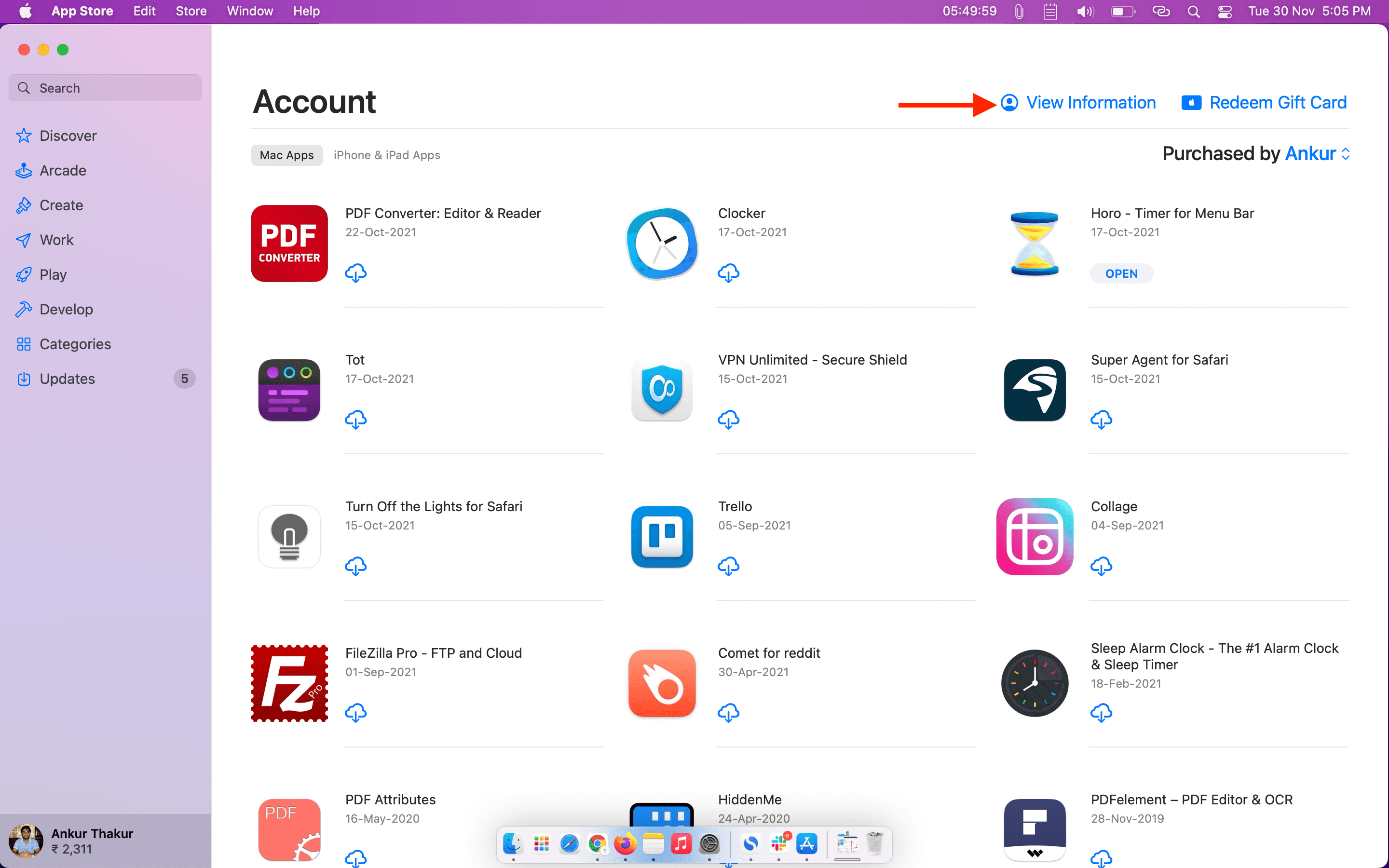Open the Edit menu
This screenshot has width=1389, height=868.
click(x=144, y=11)
